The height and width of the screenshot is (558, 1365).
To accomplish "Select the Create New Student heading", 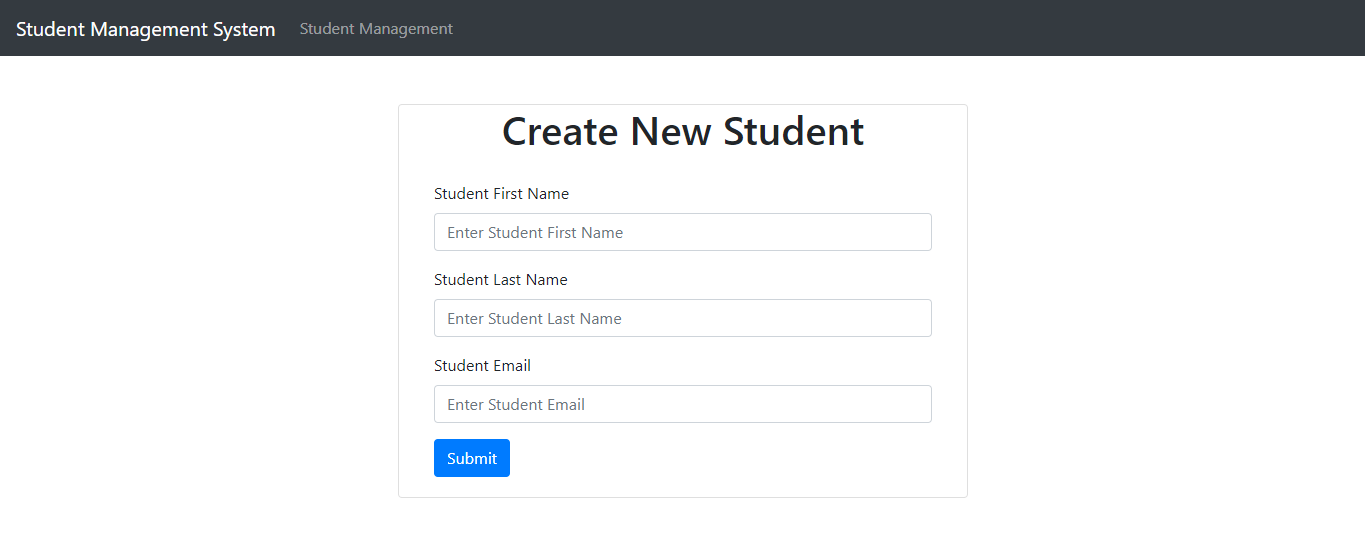I will tap(683, 132).
